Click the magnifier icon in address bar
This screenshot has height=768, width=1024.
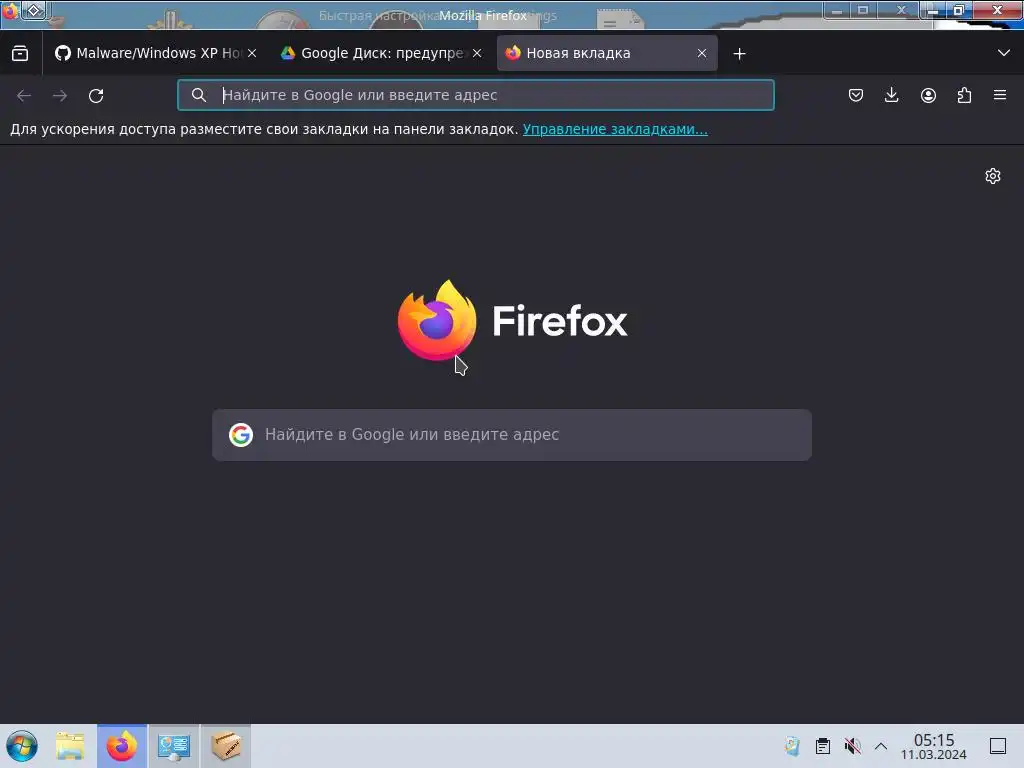(x=199, y=95)
